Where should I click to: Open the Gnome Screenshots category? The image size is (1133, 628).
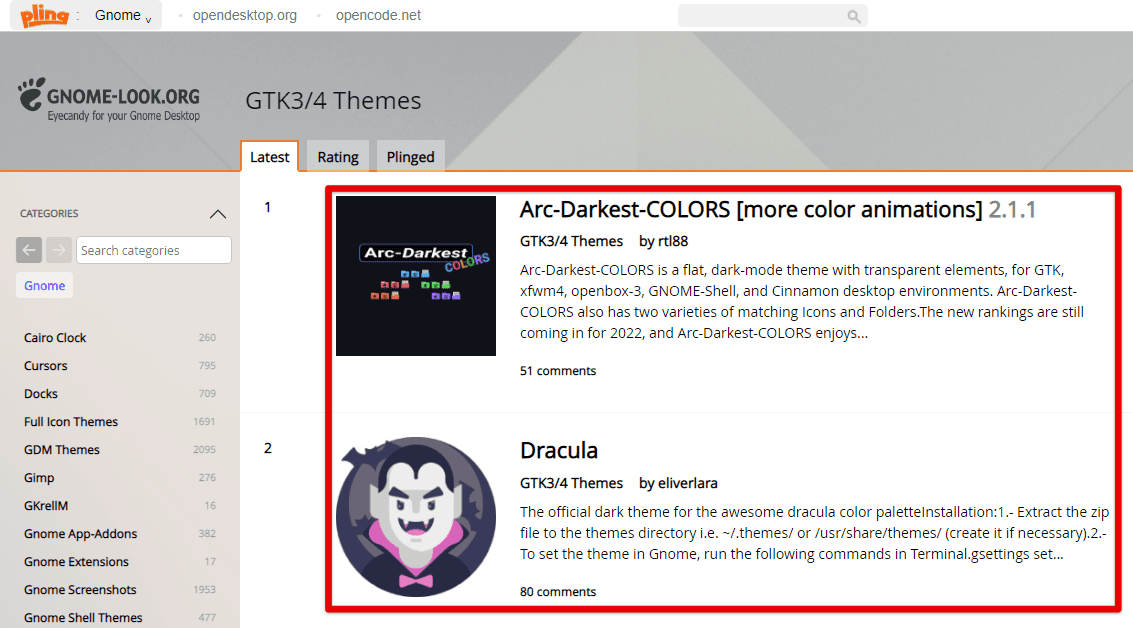pos(80,590)
